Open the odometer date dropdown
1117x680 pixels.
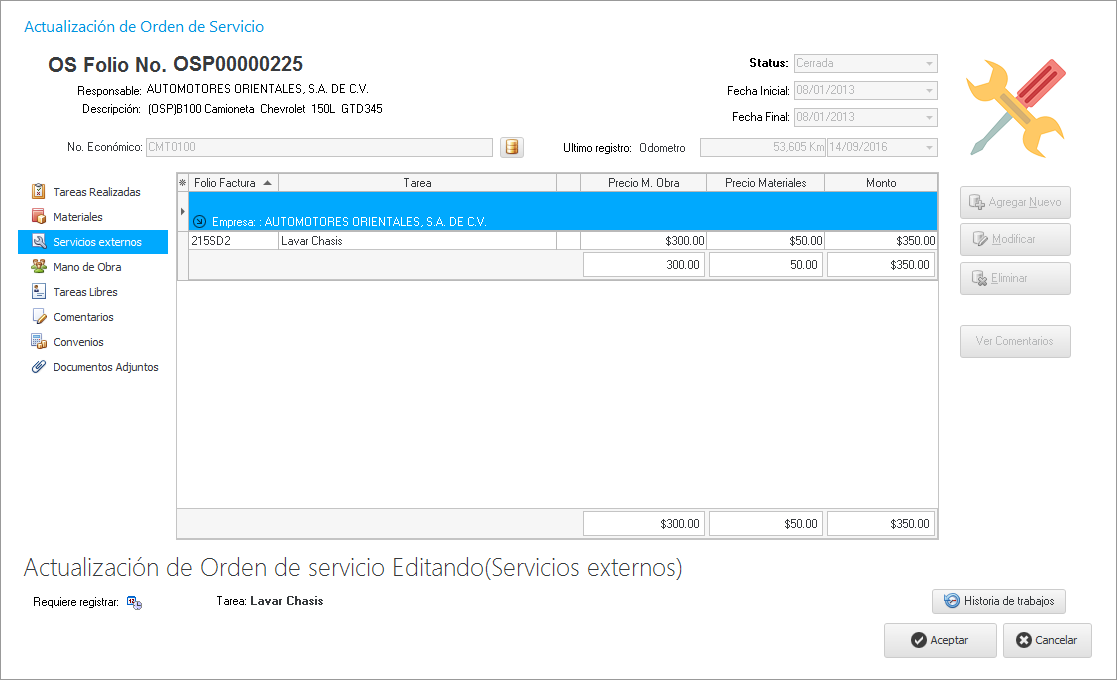[x=930, y=148]
